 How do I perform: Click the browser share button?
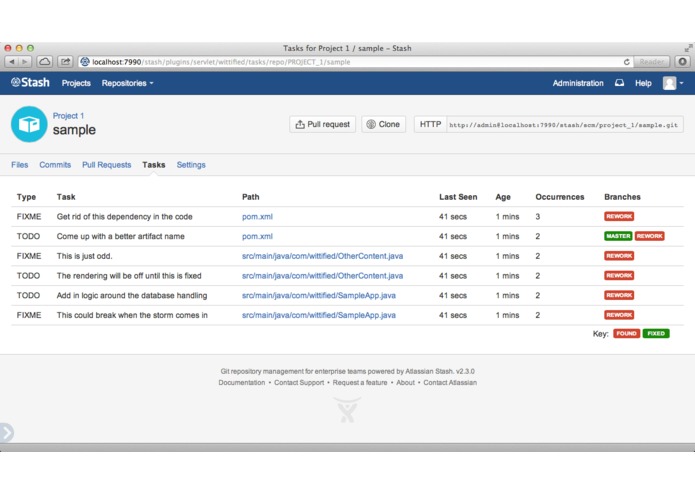pyautogui.click(x=66, y=62)
